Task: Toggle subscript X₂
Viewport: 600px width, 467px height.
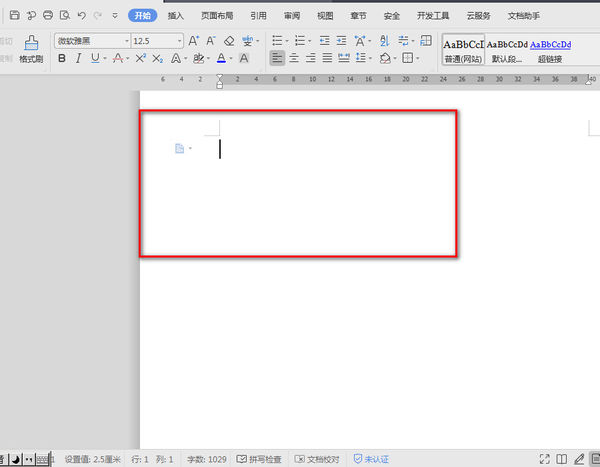Action: 157,59
